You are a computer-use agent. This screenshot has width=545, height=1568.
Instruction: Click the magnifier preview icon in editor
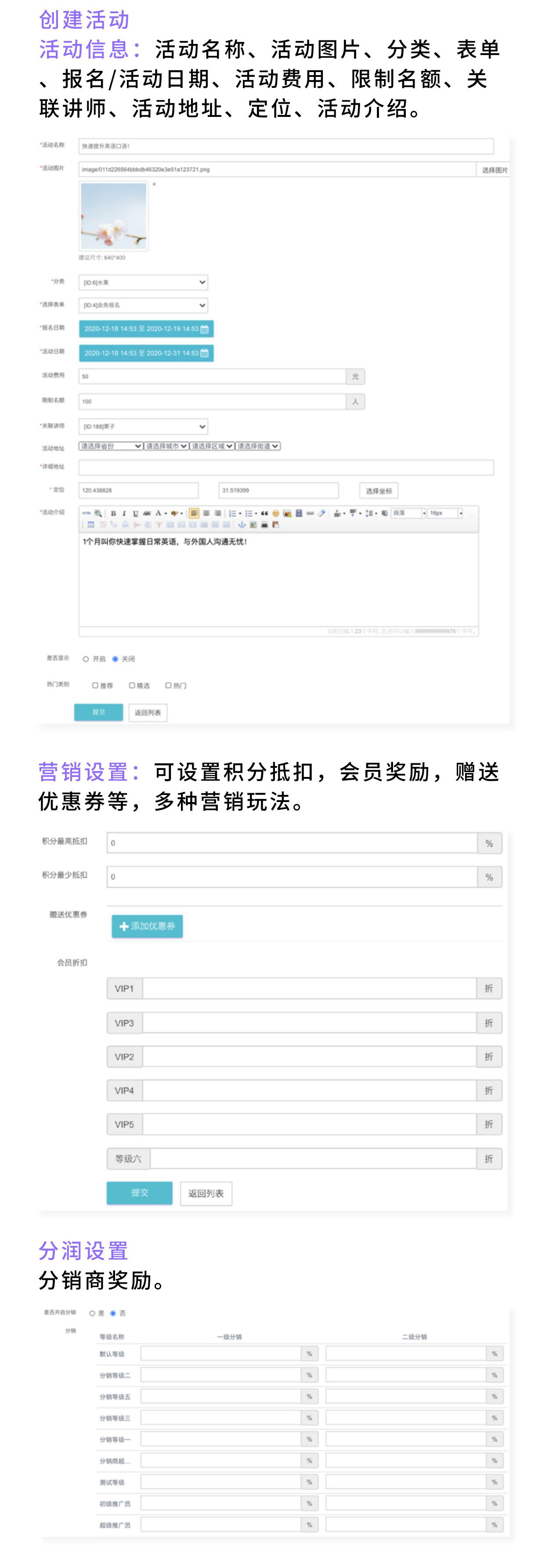(98, 513)
